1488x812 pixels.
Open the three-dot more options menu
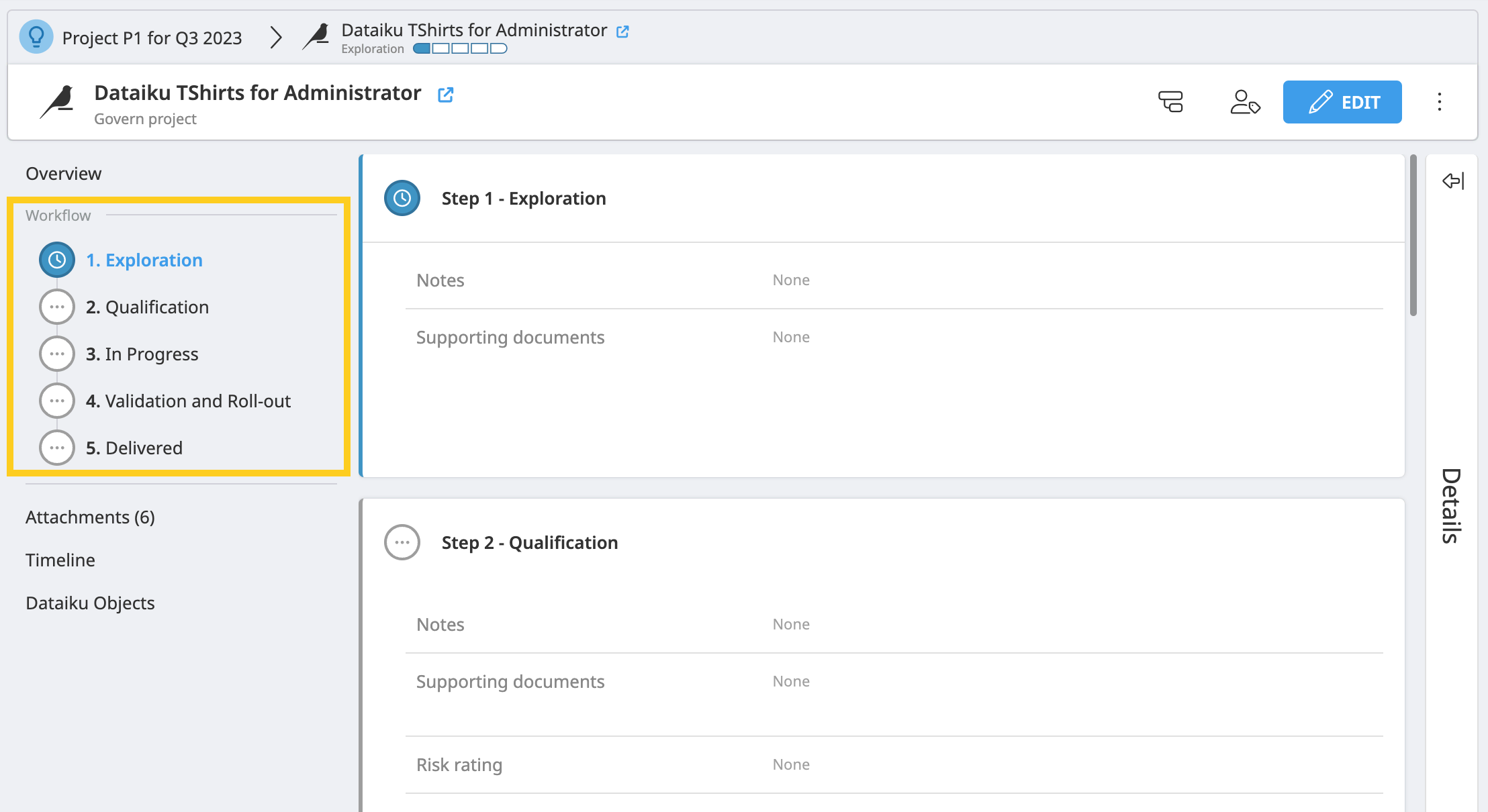[1440, 102]
